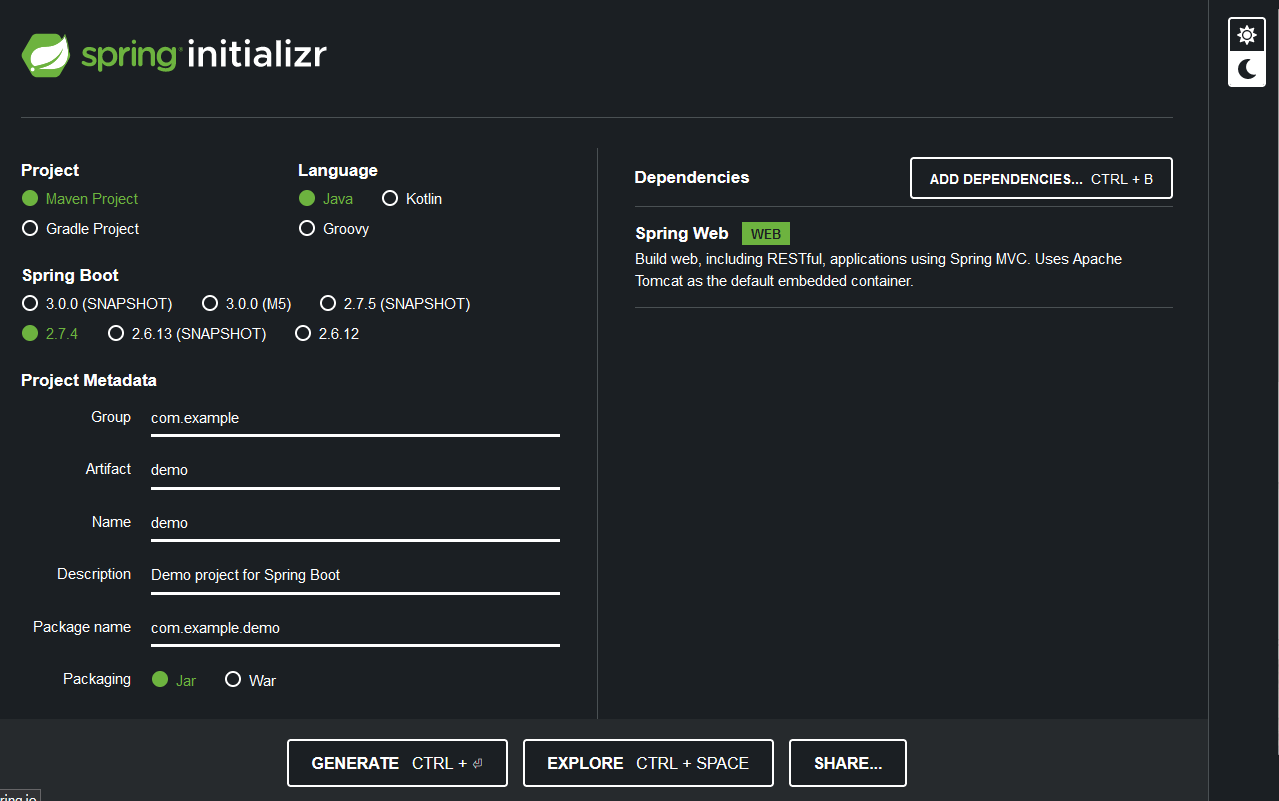The width and height of the screenshot is (1279, 801).
Task: Set packaging to Jar
Action: click(x=174, y=680)
